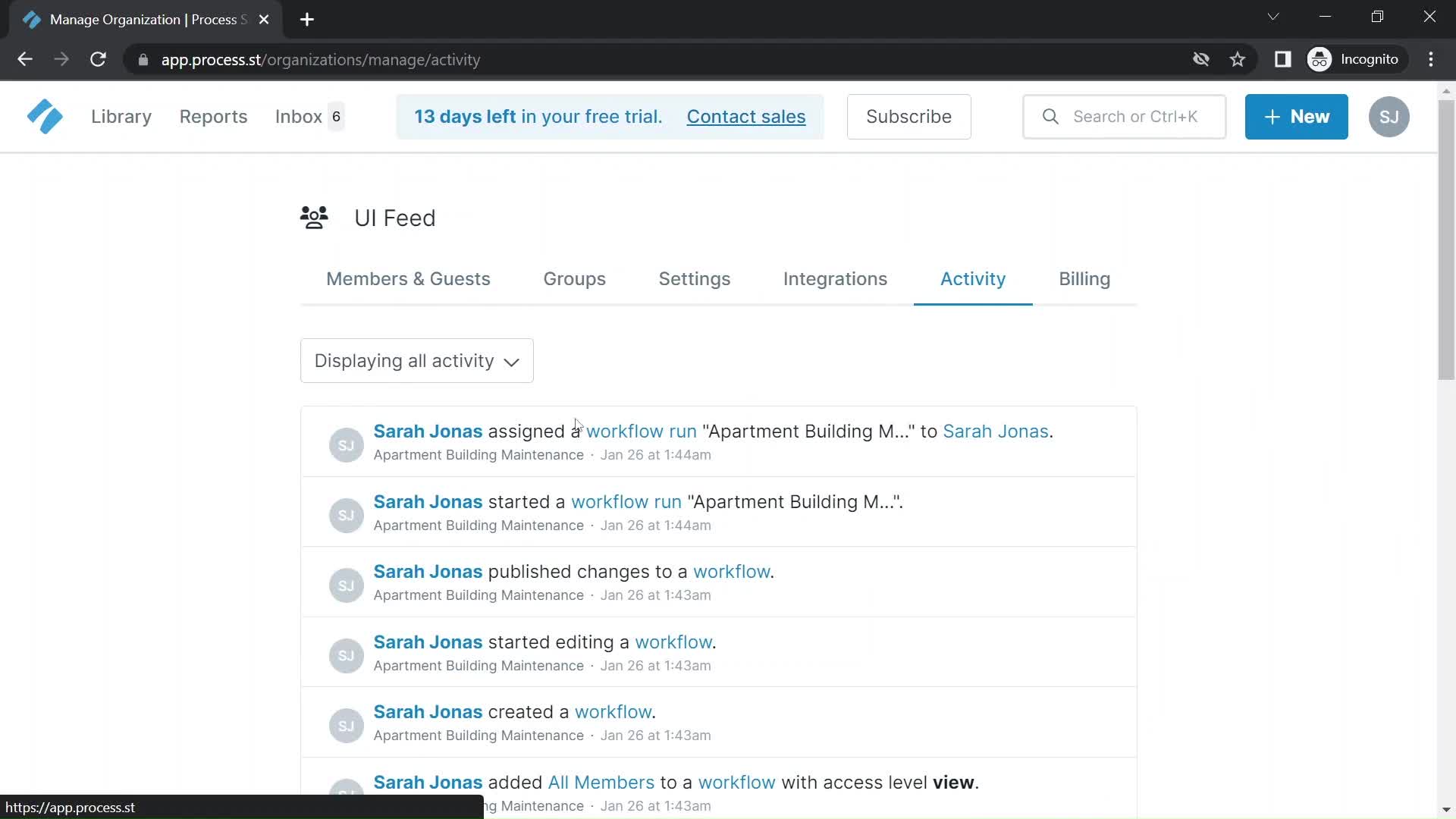Switch to the Billing tab

pyautogui.click(x=1084, y=279)
